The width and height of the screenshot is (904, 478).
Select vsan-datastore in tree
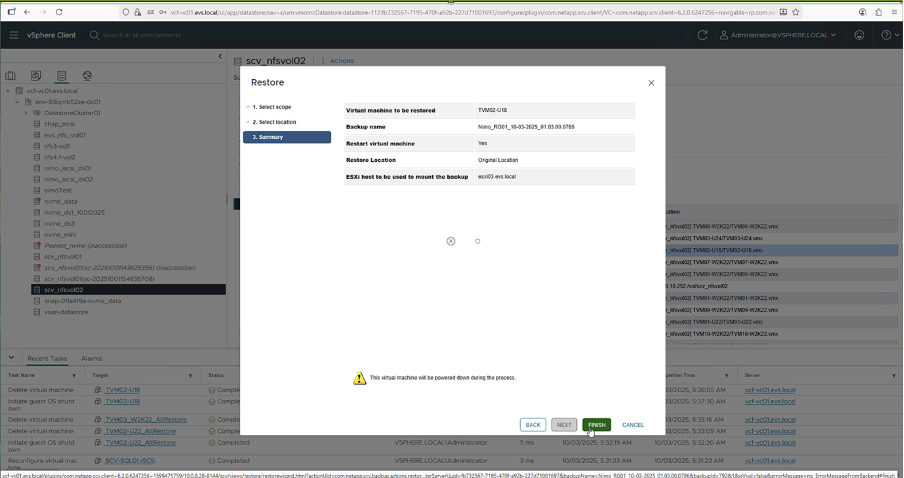[x=66, y=312]
